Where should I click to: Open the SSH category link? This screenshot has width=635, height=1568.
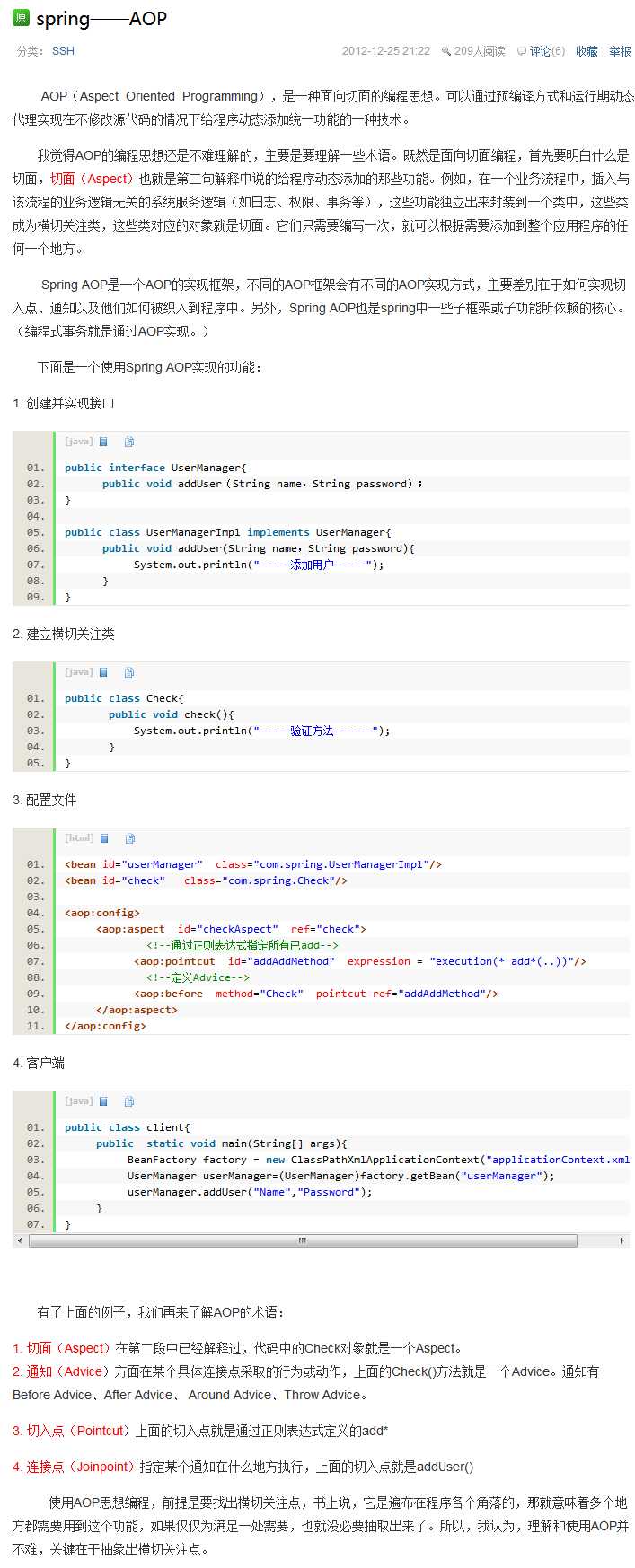point(63,51)
